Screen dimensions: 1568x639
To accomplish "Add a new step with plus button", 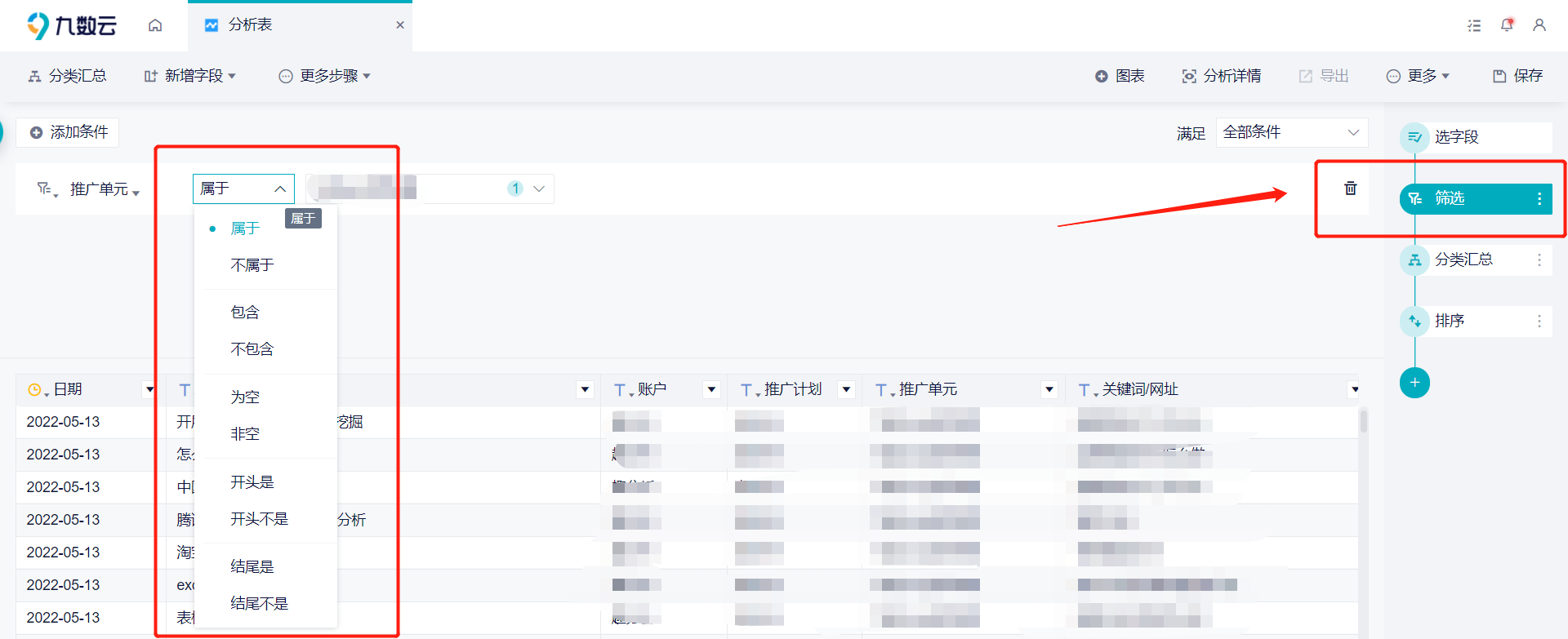I will tap(1414, 383).
